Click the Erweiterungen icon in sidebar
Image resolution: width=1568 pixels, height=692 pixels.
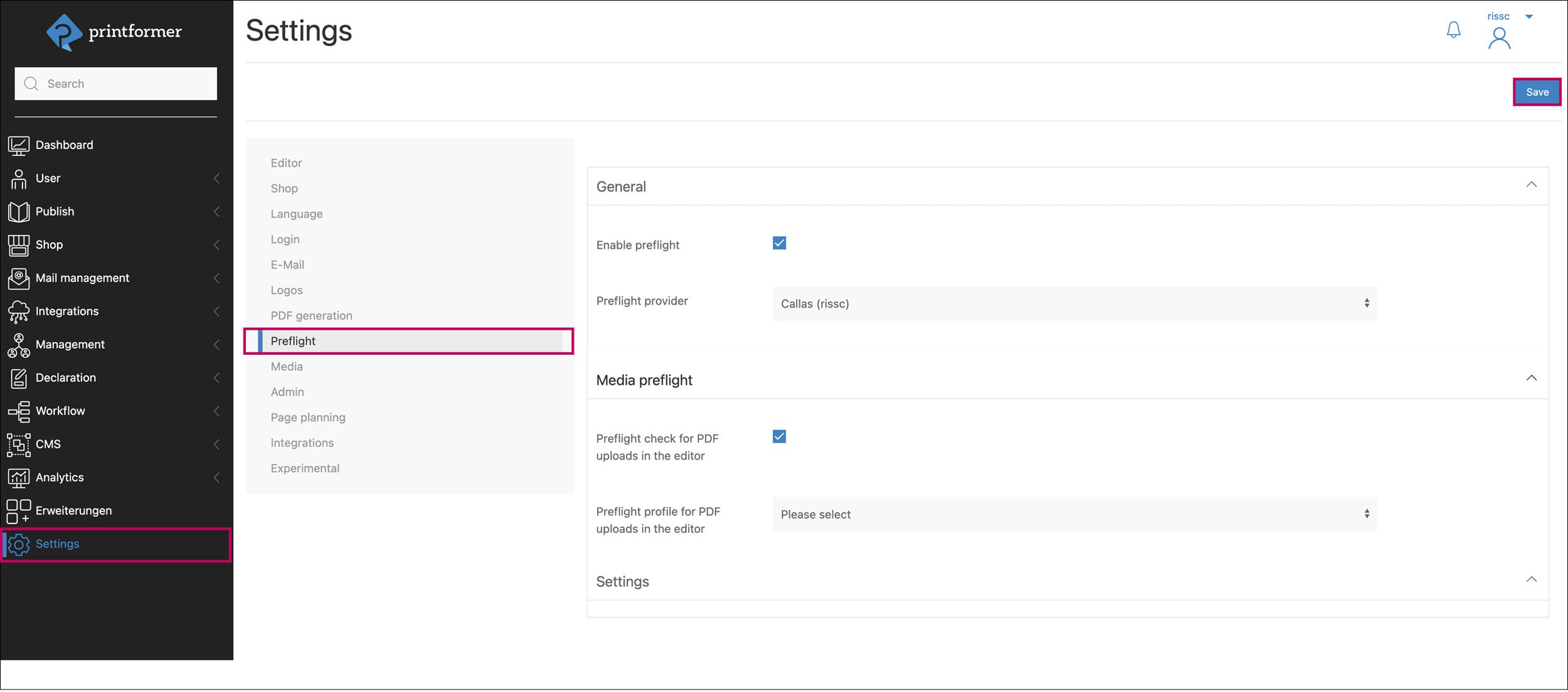17,510
